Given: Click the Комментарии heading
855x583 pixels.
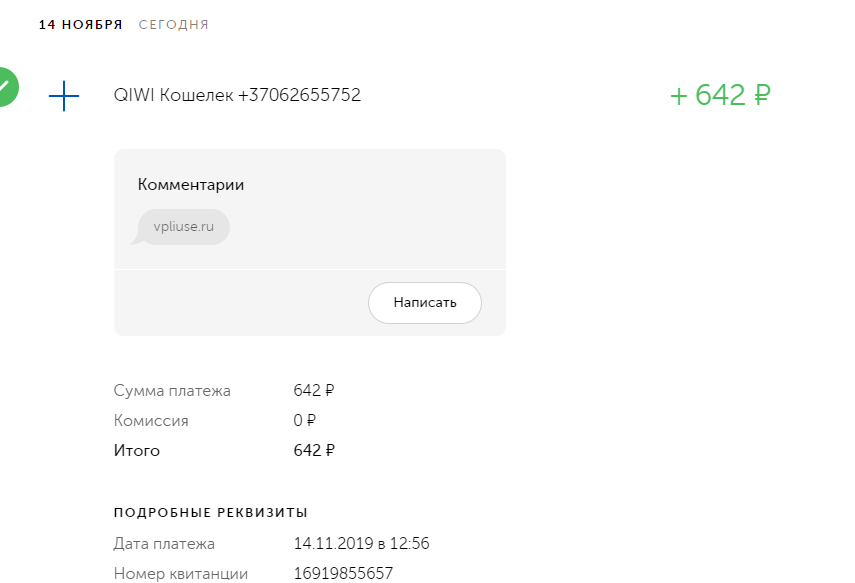Looking at the screenshot, I should (191, 184).
